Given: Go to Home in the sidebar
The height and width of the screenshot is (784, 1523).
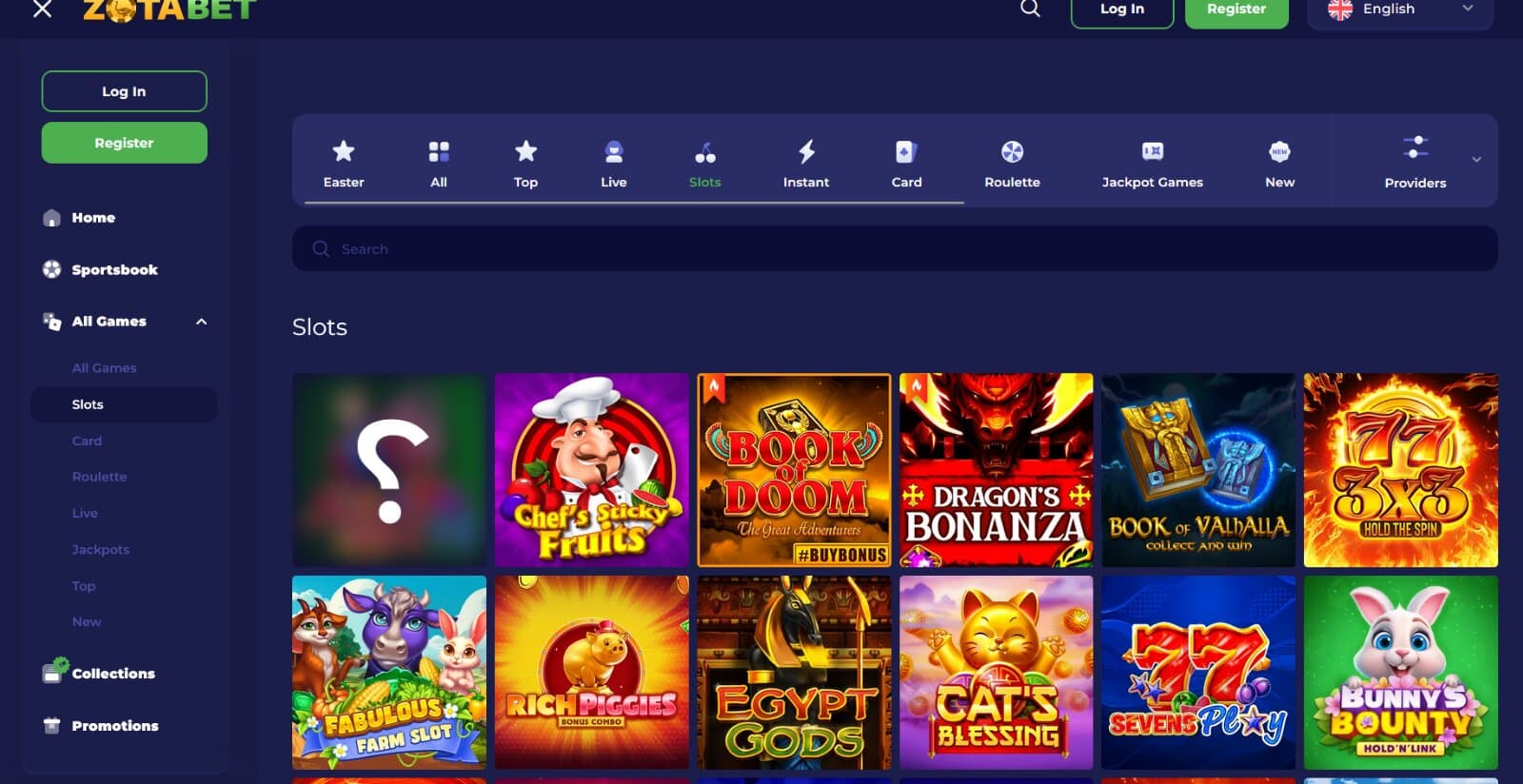Looking at the screenshot, I should pyautogui.click(x=93, y=218).
